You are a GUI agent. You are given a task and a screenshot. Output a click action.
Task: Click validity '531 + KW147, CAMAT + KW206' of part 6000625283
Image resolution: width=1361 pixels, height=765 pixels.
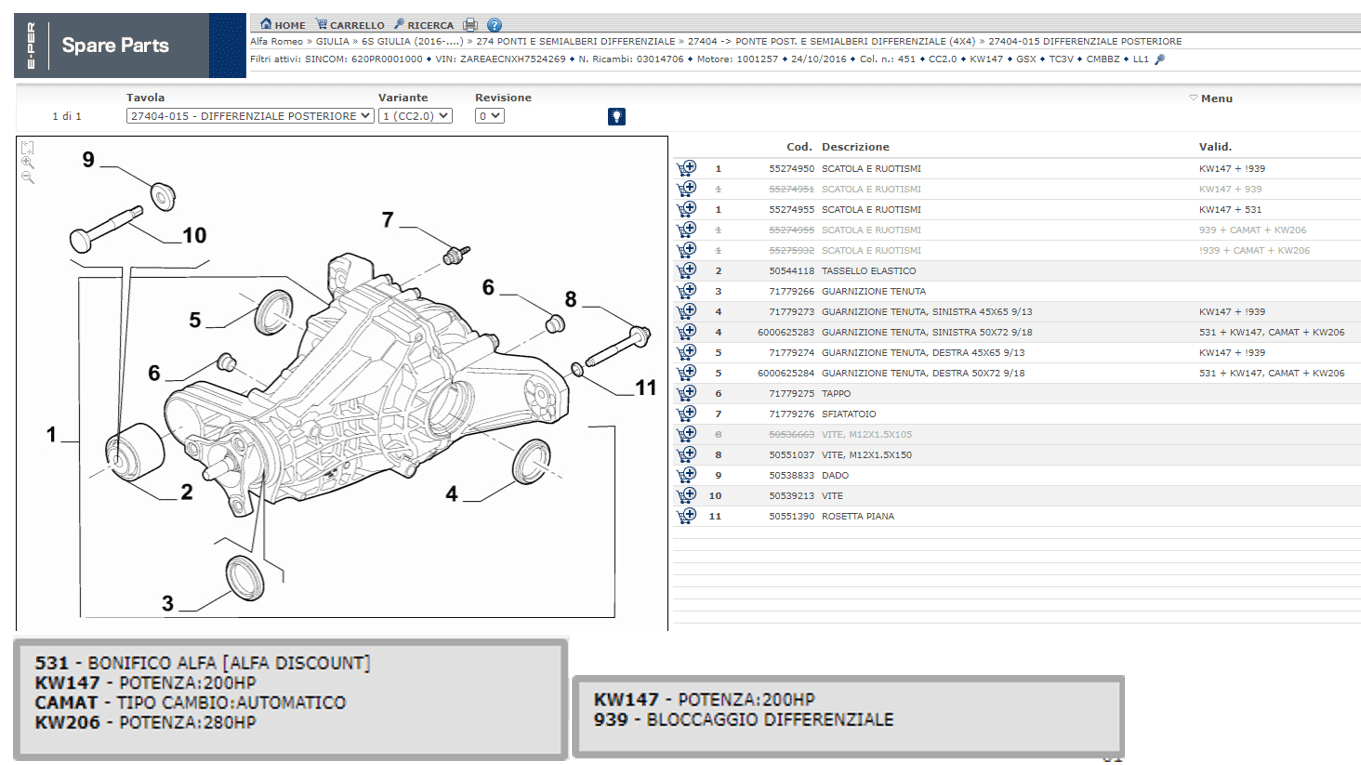coord(1272,332)
